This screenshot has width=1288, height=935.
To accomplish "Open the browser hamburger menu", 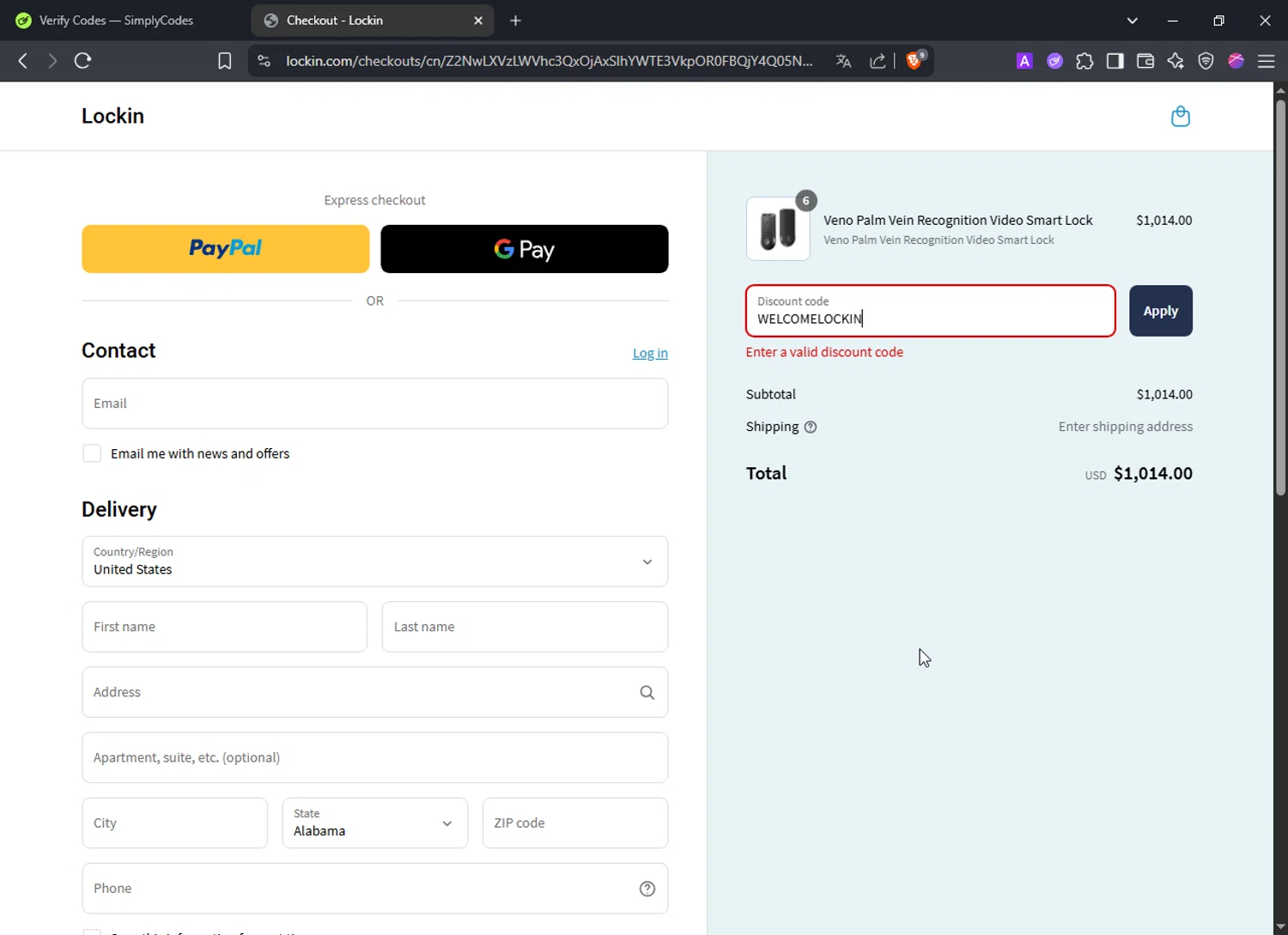I will (1266, 61).
